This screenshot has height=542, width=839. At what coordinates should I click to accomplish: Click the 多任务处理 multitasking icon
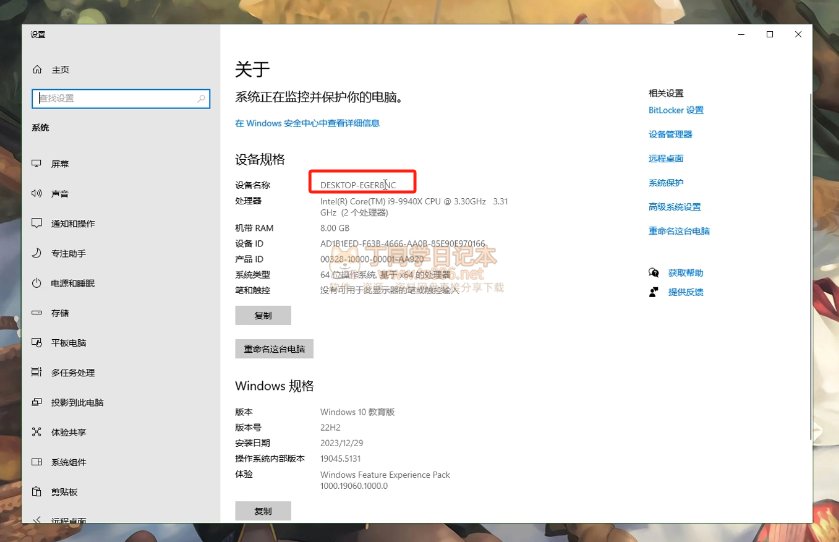click(36, 372)
